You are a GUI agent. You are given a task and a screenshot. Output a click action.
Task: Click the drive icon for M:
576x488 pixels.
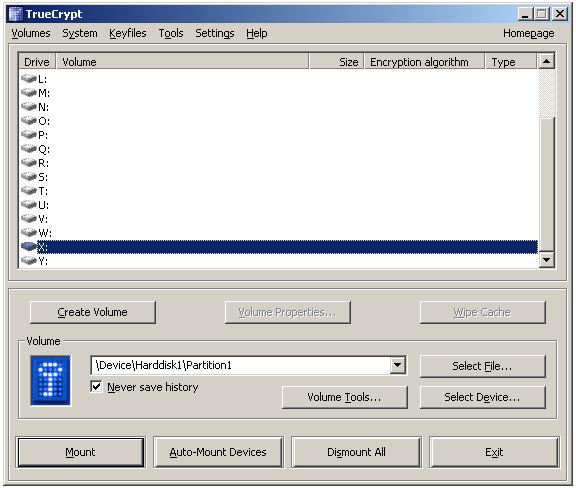29,93
